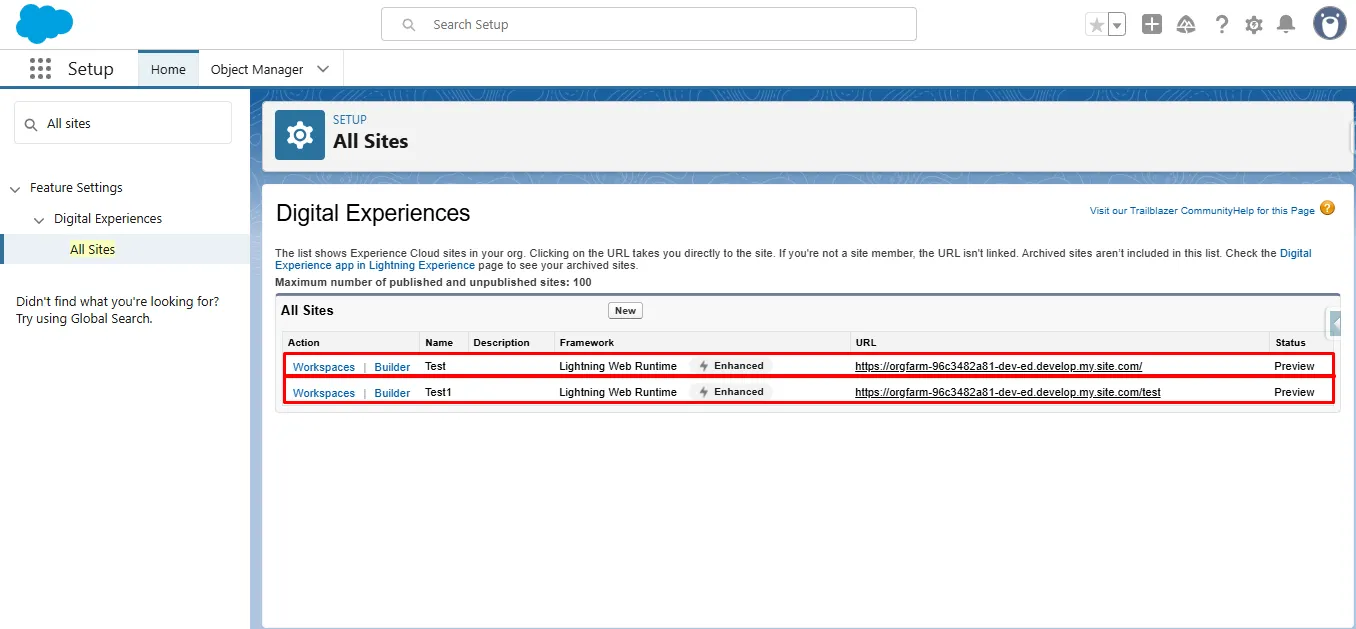Open the App Launcher grid icon
Screen dimensions: 1356x629
[x=40, y=69]
